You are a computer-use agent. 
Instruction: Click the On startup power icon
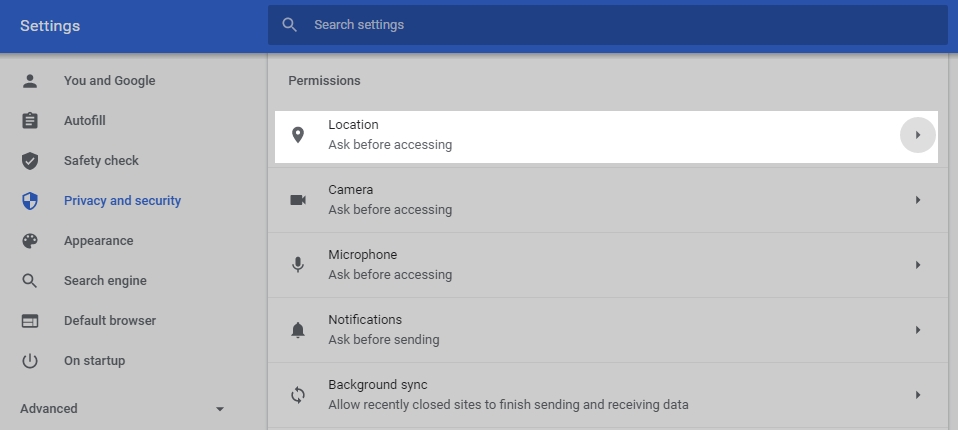click(30, 361)
